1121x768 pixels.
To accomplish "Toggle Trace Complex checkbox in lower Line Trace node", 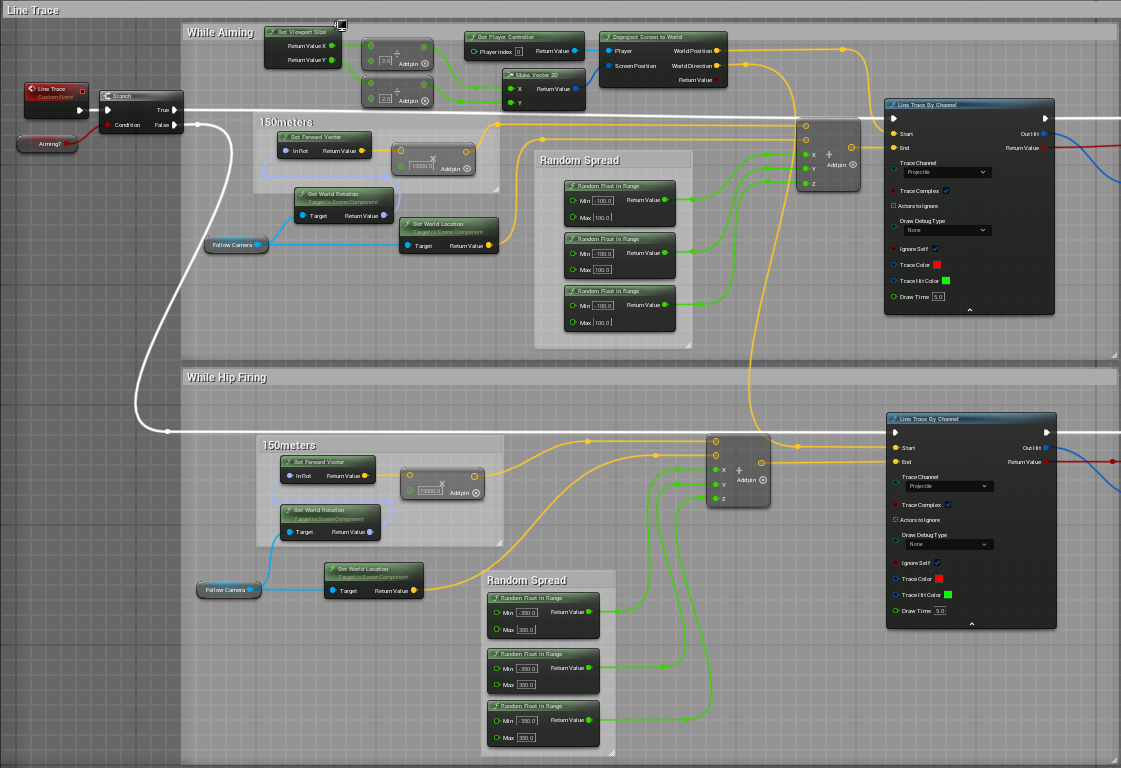I will point(946,505).
